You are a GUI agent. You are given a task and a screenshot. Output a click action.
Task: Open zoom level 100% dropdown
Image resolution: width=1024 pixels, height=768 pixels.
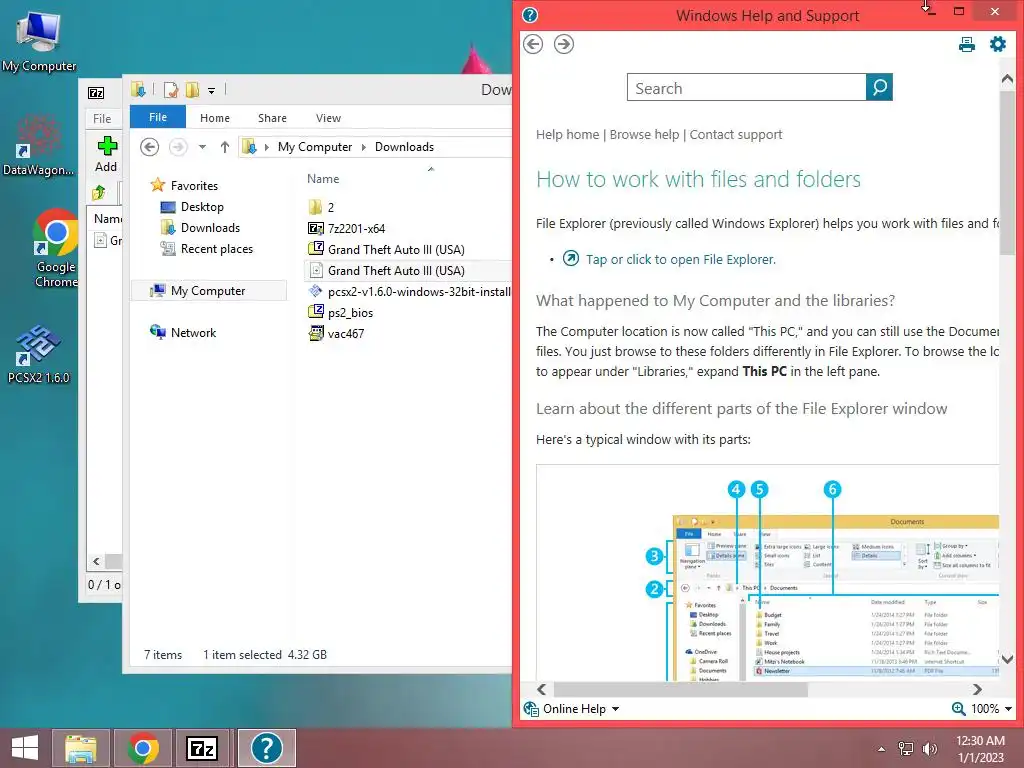991,709
